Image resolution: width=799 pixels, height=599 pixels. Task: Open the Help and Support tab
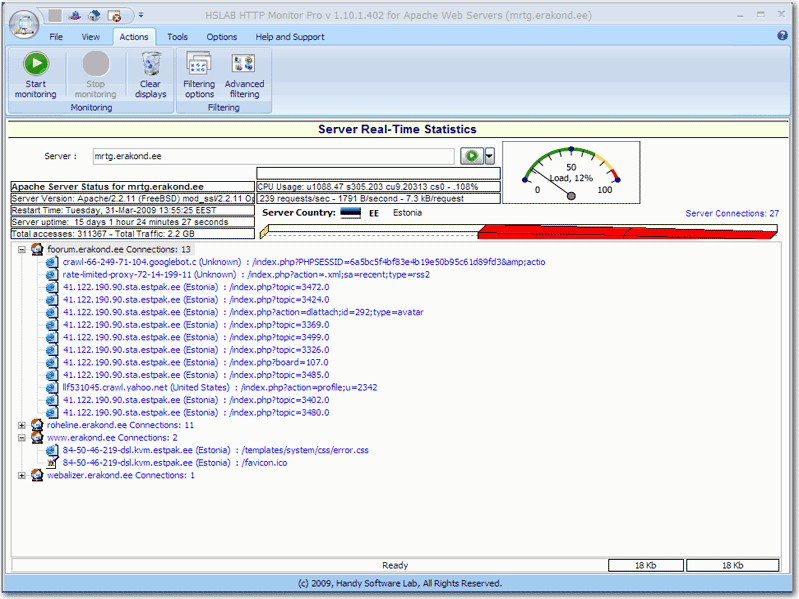point(290,37)
